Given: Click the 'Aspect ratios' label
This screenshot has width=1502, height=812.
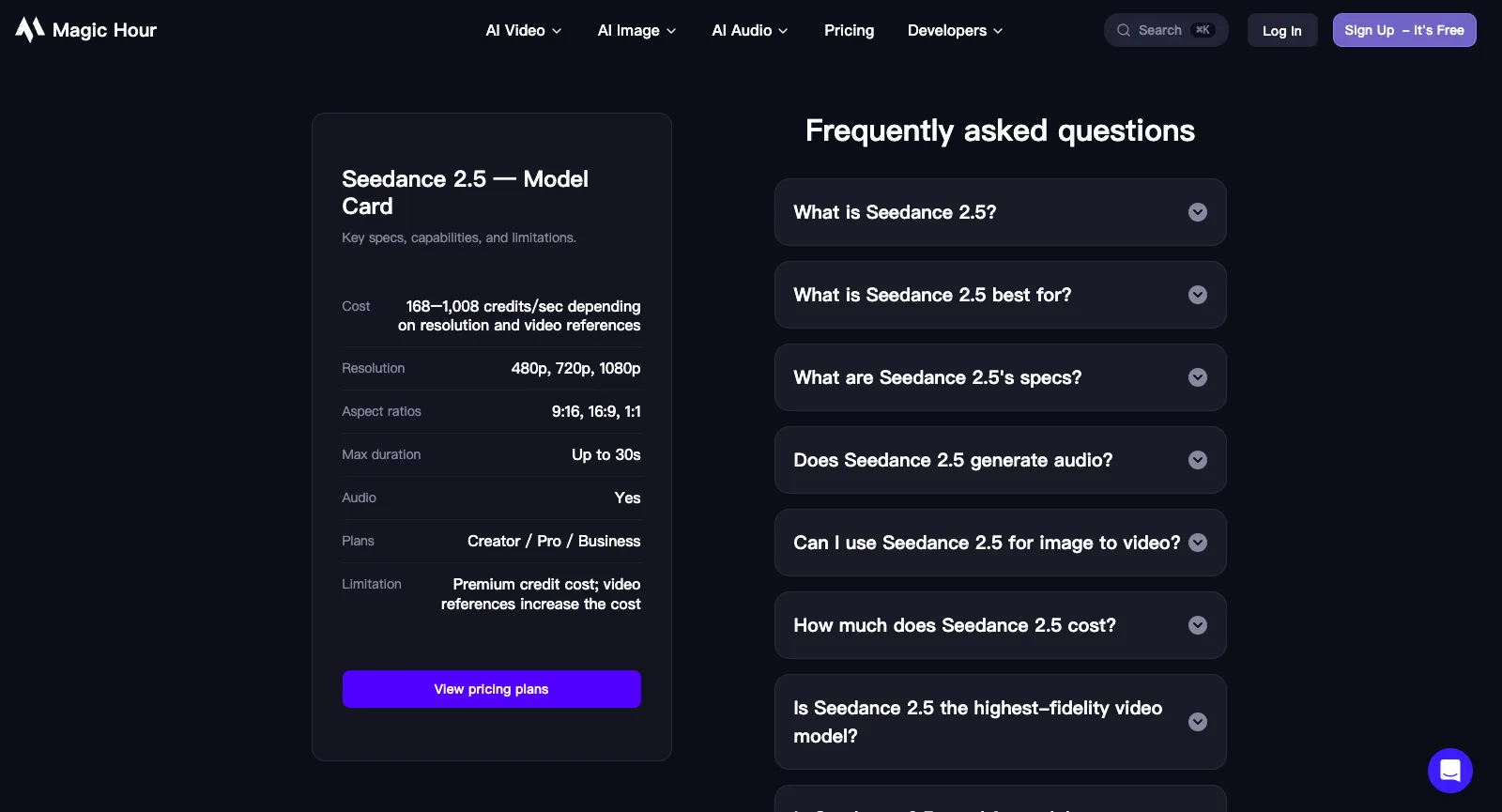Looking at the screenshot, I should (x=381, y=411).
